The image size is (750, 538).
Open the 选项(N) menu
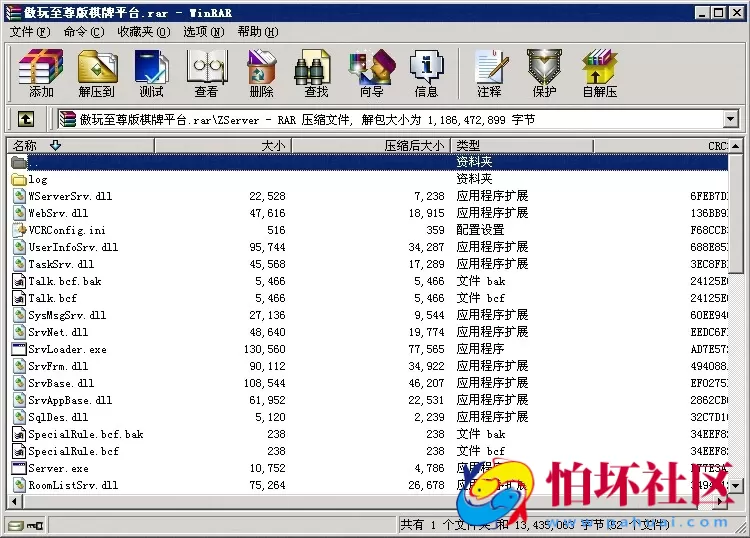(x=204, y=32)
